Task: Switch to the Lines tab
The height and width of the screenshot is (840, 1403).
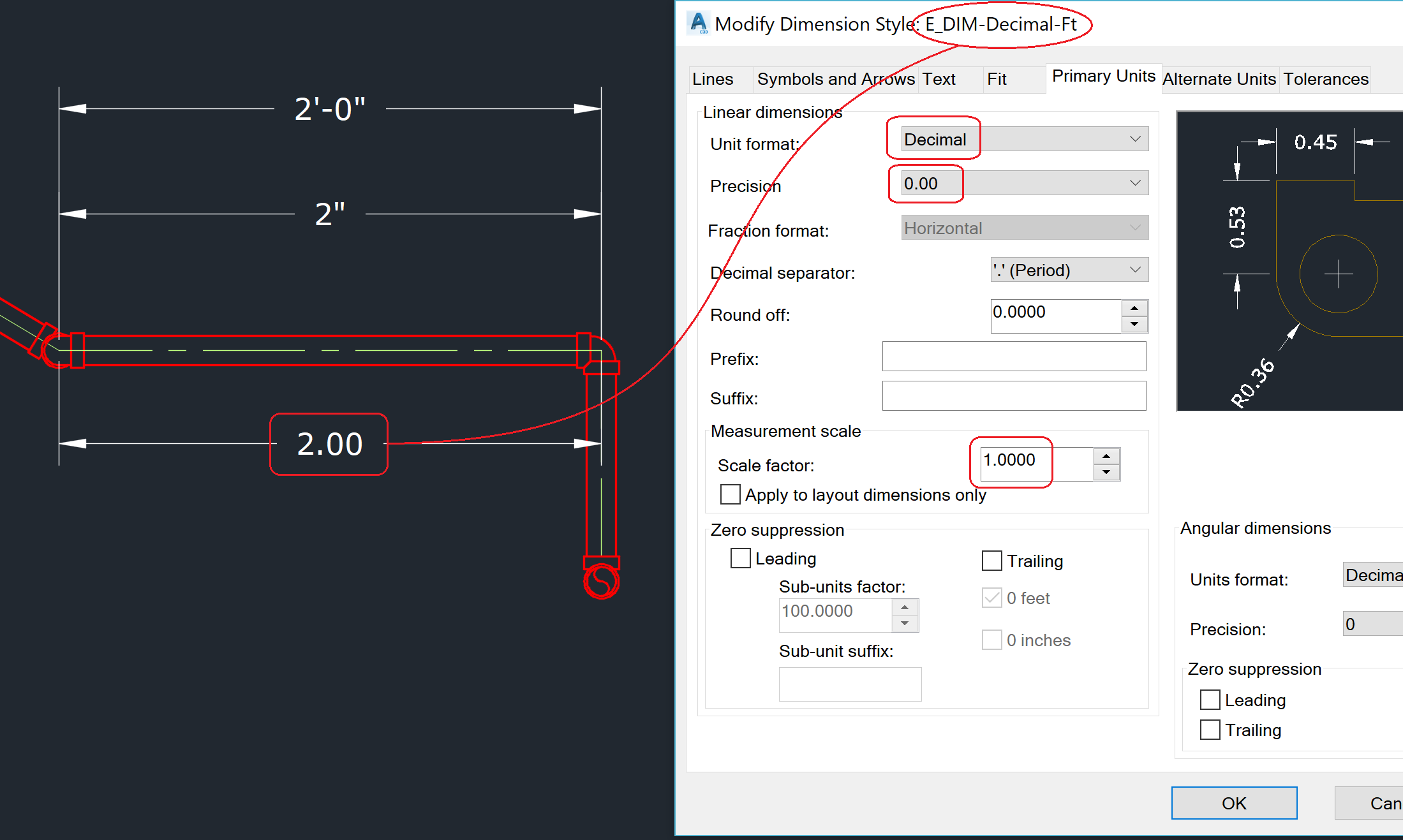Action: (713, 79)
